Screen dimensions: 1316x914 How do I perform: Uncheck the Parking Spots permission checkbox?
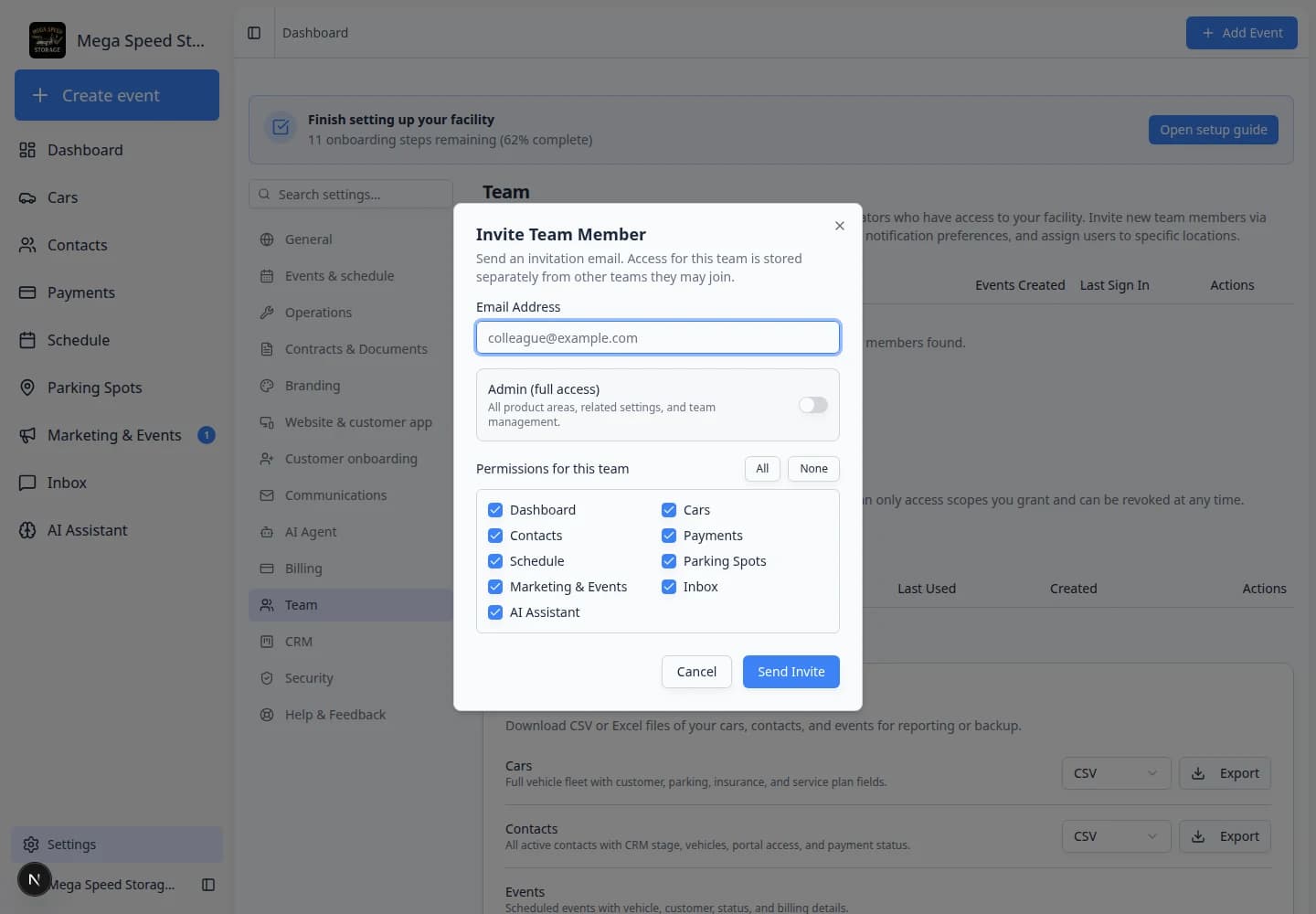coord(669,561)
